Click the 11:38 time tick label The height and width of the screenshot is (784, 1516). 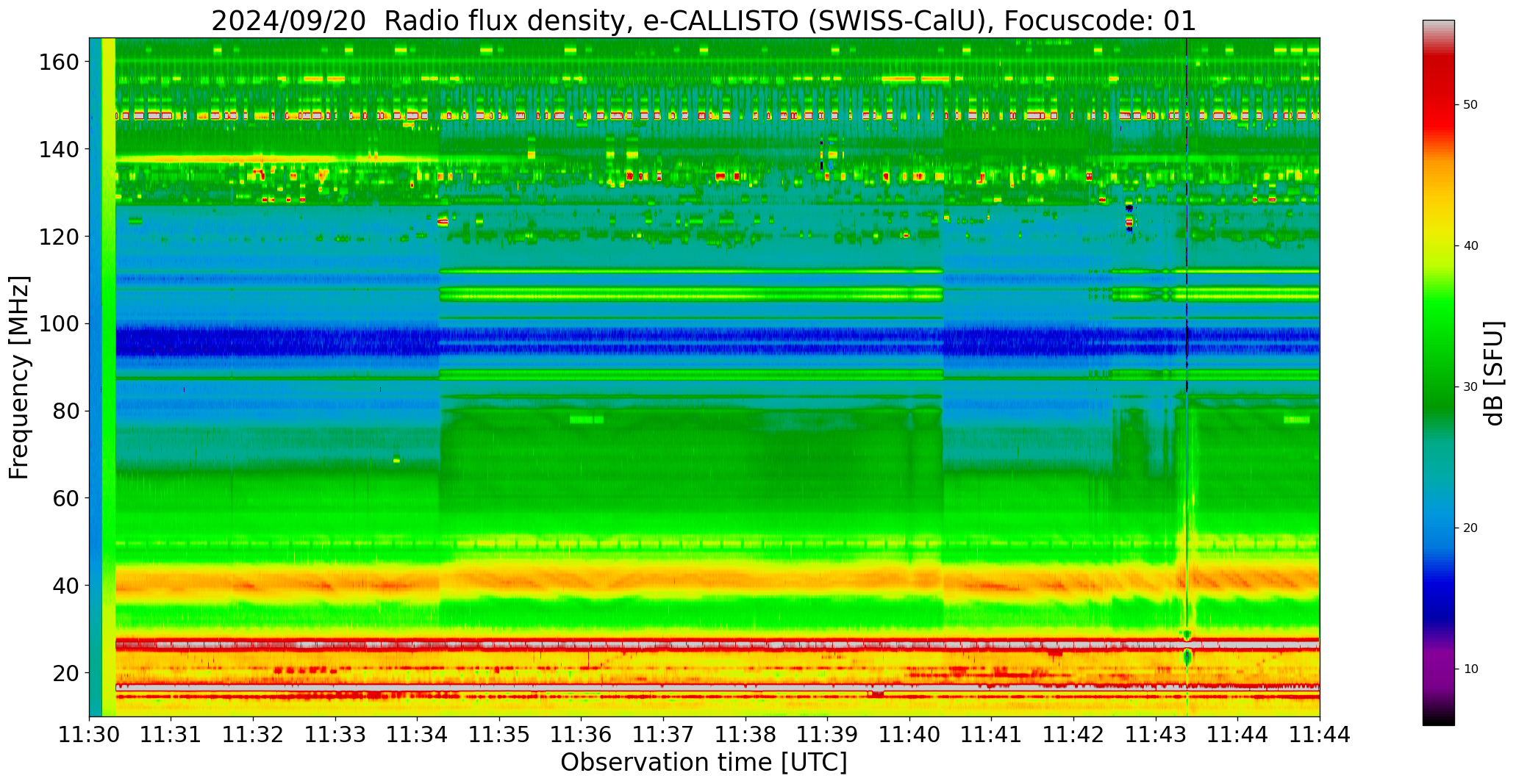(746, 734)
